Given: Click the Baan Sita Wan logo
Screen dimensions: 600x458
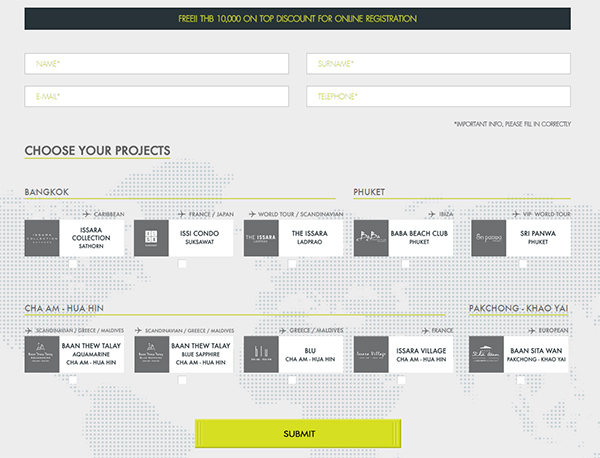Looking at the screenshot, I should point(488,354).
